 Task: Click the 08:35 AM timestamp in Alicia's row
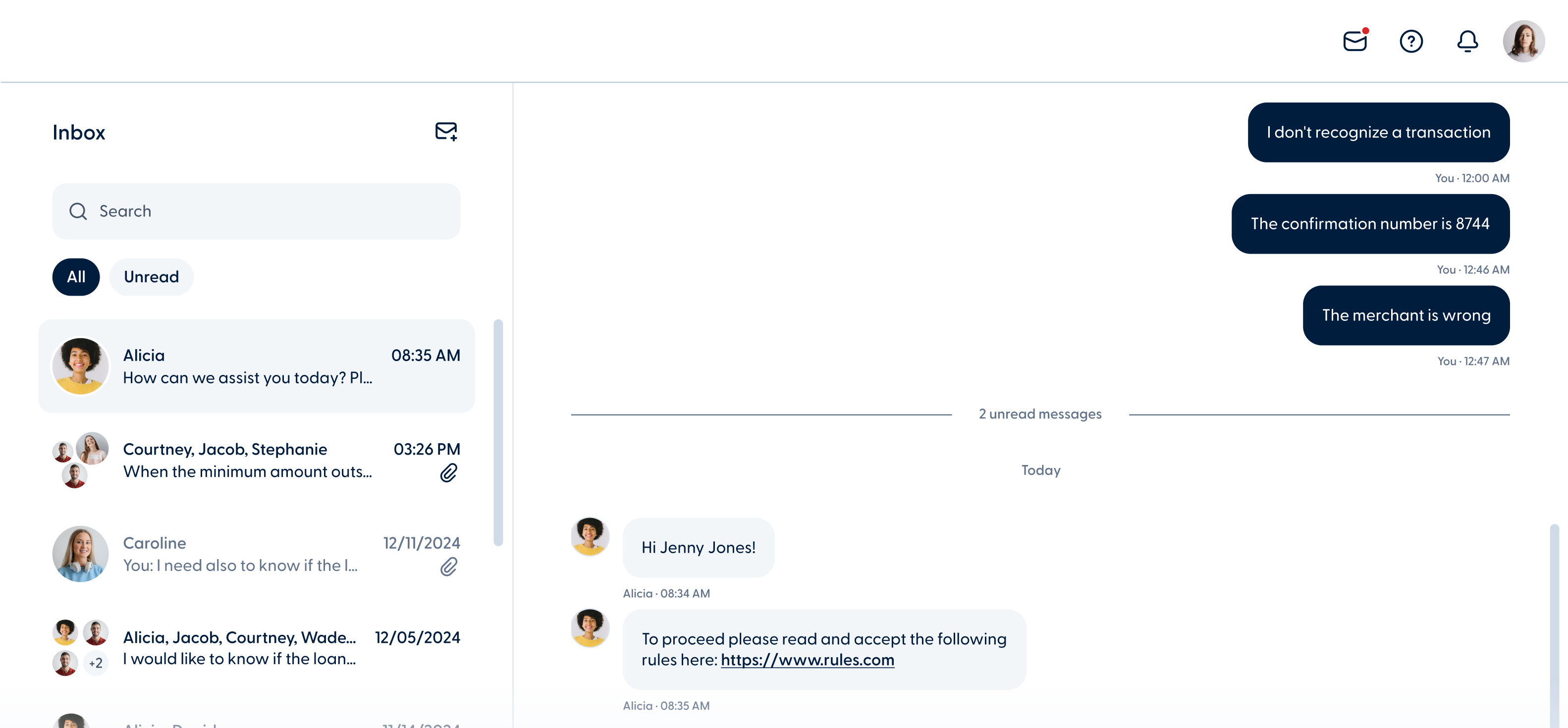[426, 356]
